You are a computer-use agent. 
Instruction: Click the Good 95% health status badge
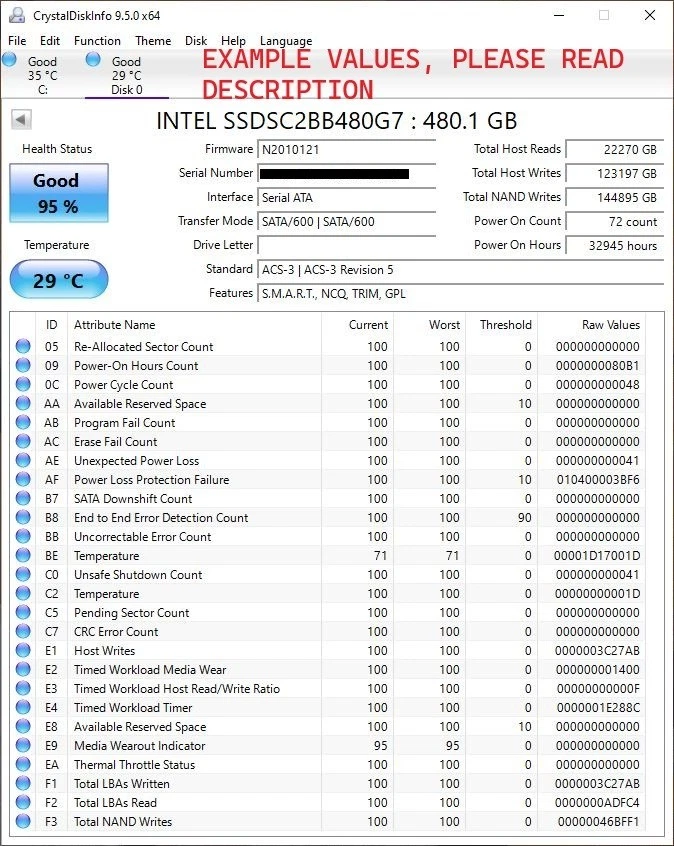coord(58,192)
